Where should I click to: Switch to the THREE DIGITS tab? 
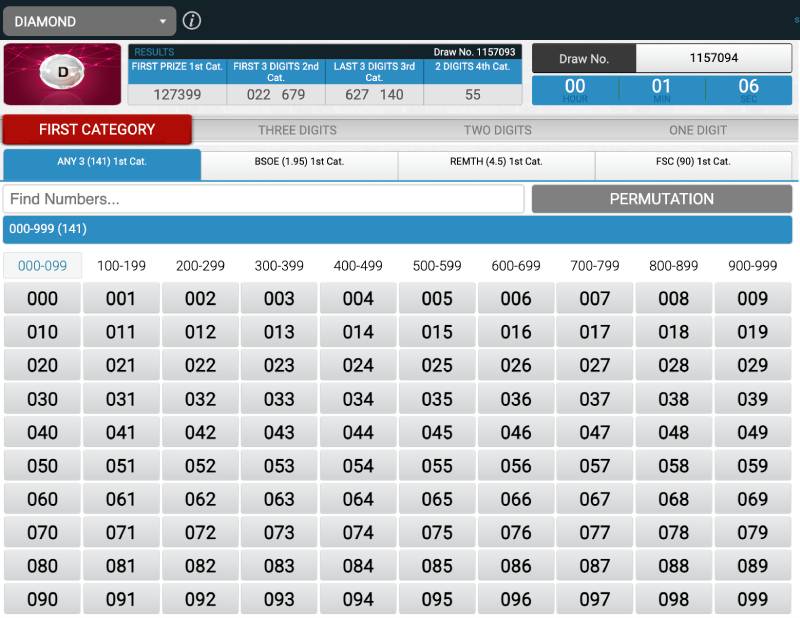[x=297, y=130]
